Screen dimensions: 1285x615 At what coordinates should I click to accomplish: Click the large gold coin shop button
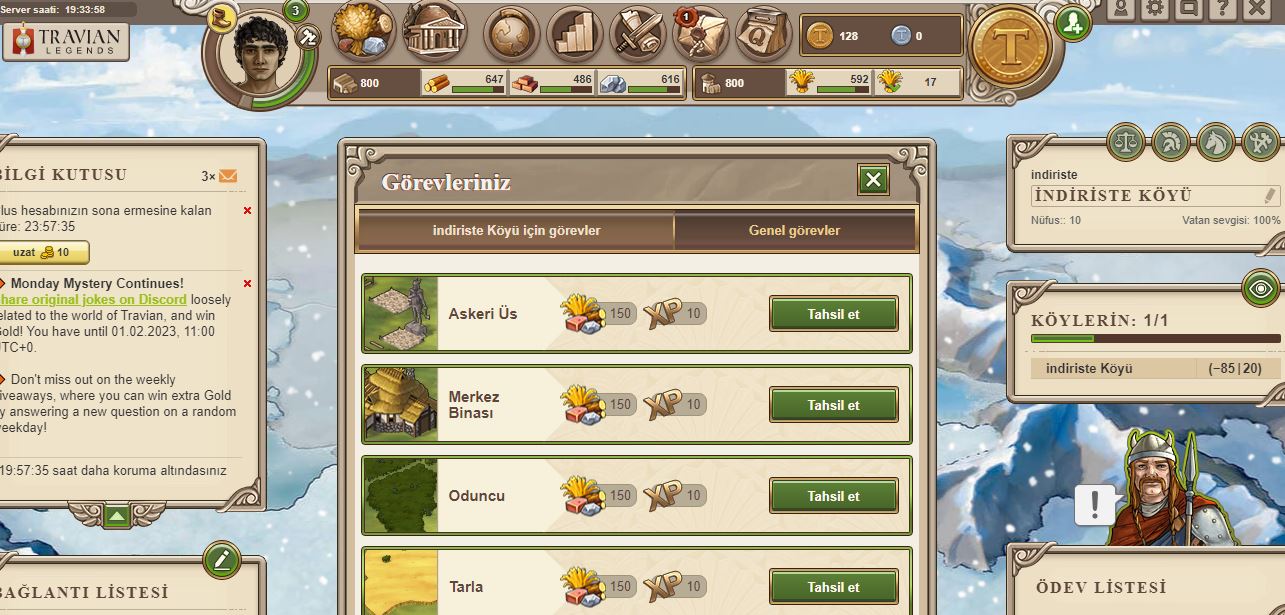click(1010, 46)
